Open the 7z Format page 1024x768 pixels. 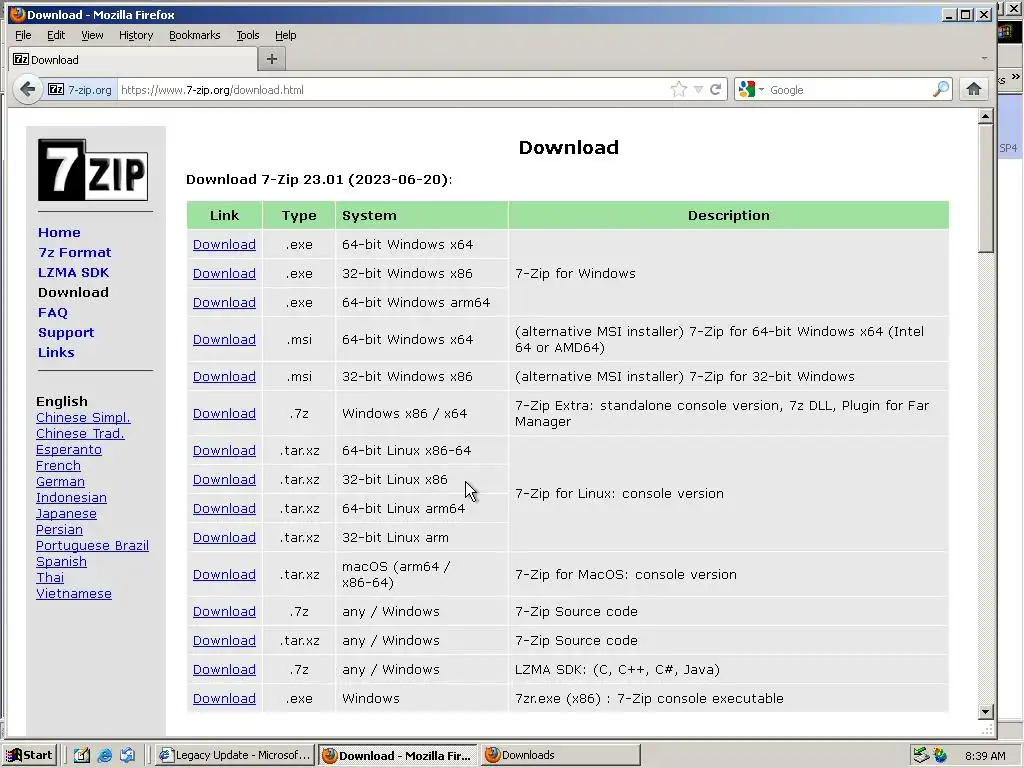coord(74,253)
